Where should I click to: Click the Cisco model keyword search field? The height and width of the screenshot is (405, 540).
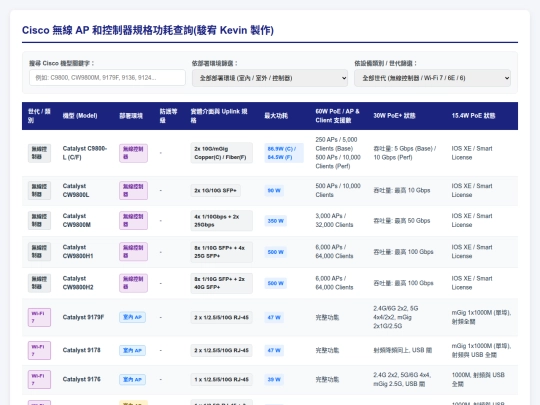(107, 78)
